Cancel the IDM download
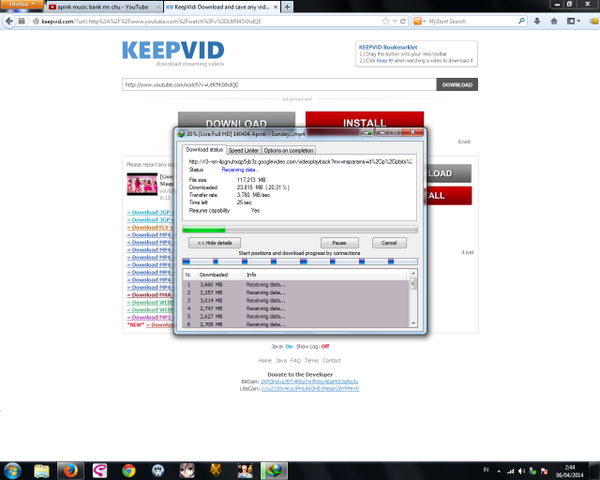 tap(389, 243)
